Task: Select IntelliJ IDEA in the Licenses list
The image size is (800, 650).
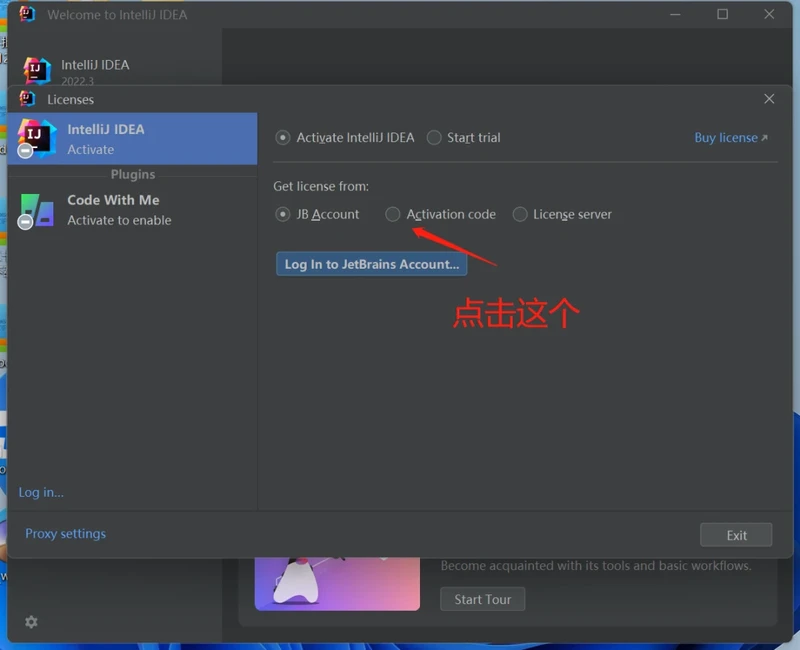Action: (132, 139)
